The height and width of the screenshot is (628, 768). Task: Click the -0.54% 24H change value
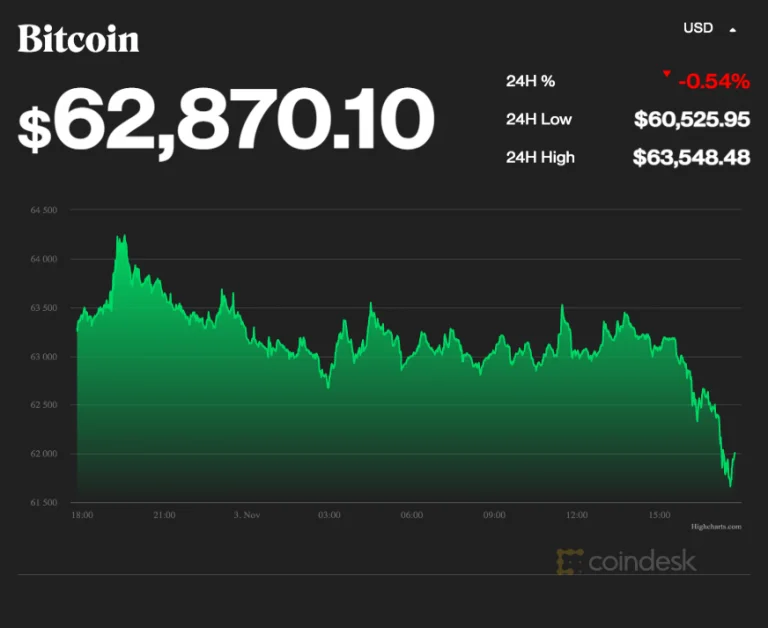pos(714,81)
